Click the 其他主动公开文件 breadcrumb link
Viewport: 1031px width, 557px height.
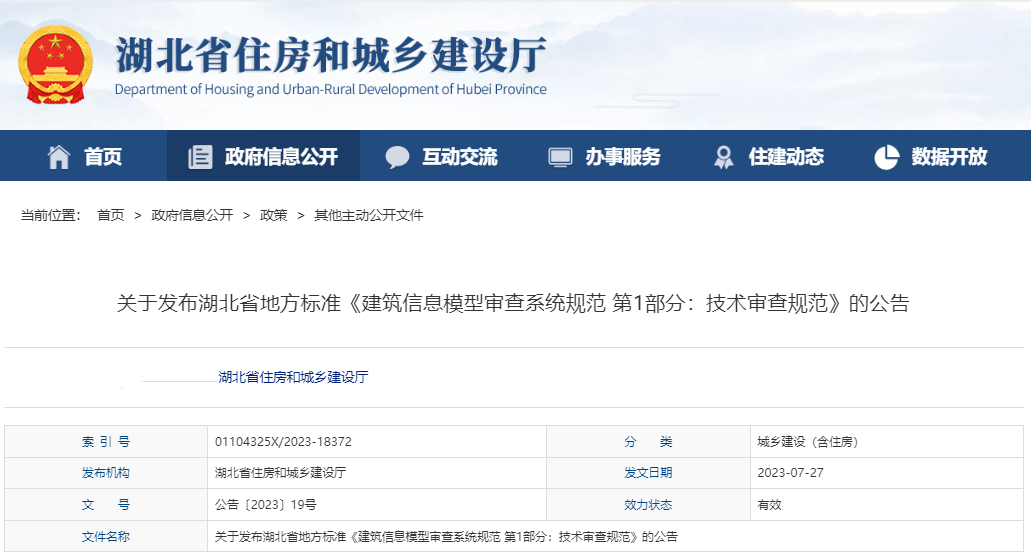[368, 215]
